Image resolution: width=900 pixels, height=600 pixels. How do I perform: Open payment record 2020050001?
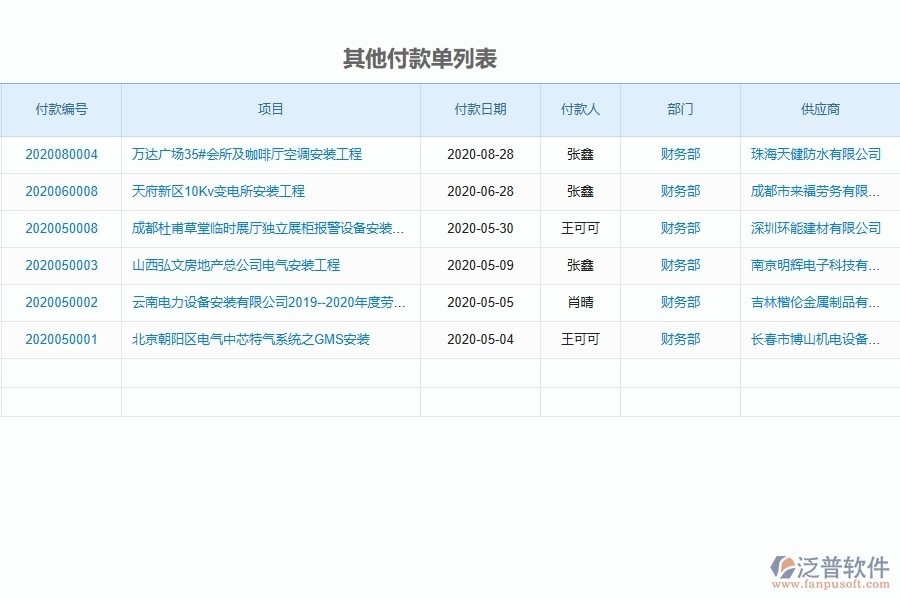(x=61, y=339)
